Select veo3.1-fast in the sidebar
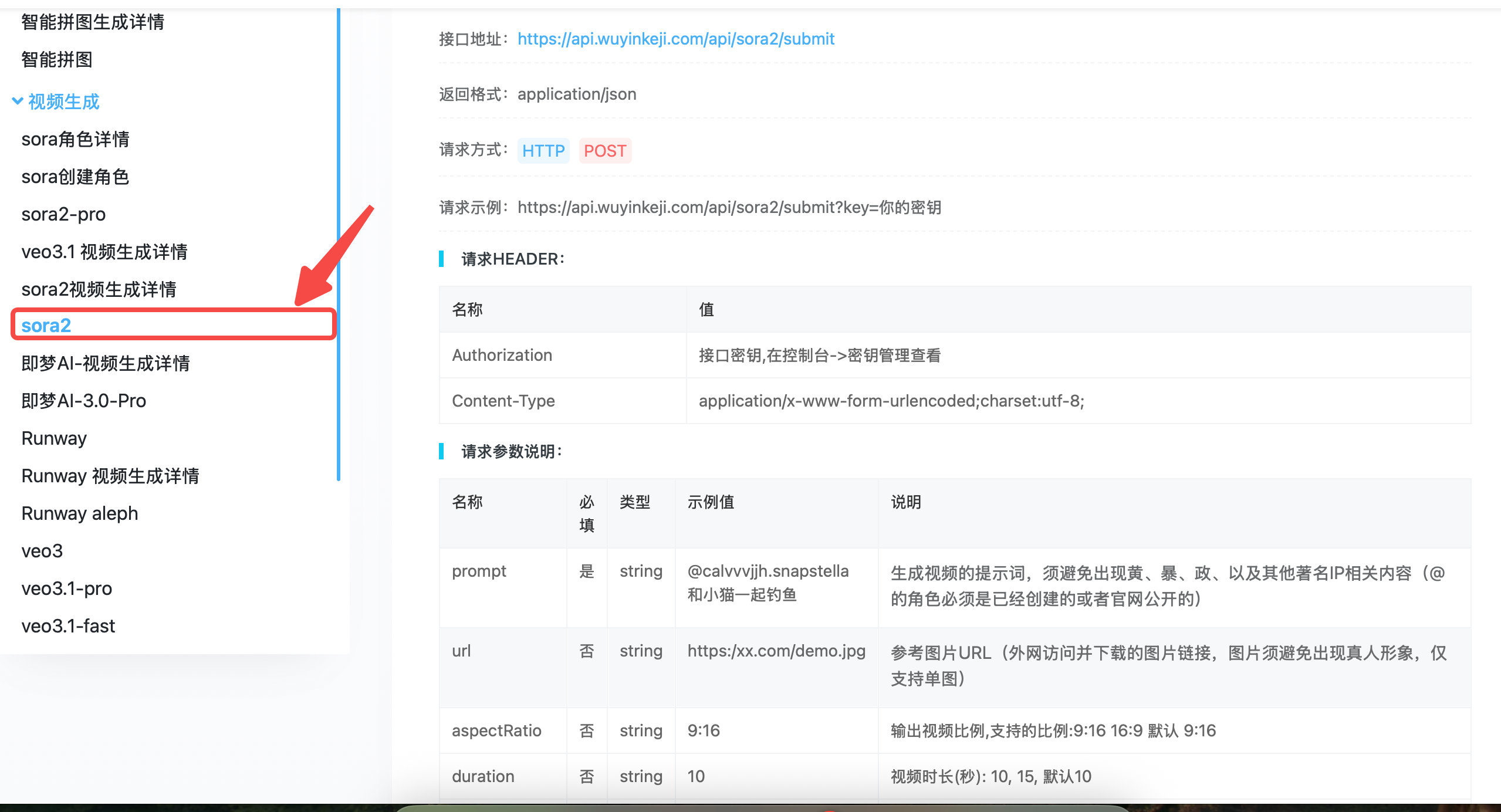 pos(68,625)
